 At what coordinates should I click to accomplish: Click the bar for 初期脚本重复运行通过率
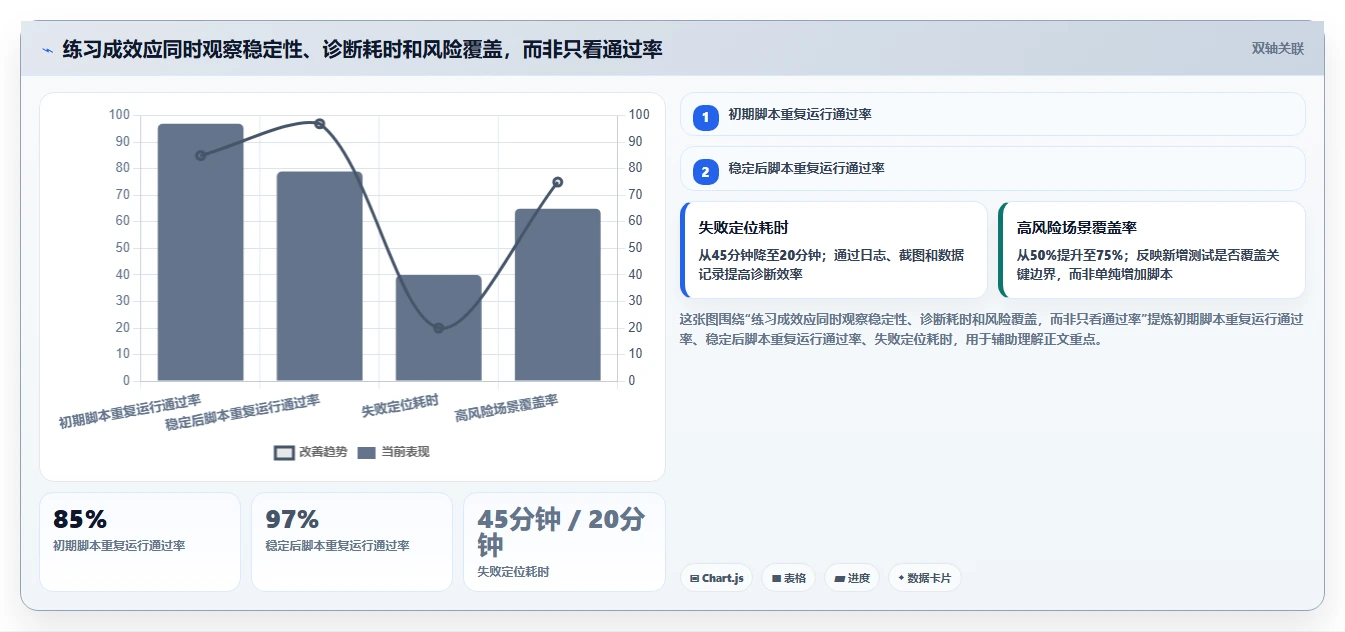[200, 252]
